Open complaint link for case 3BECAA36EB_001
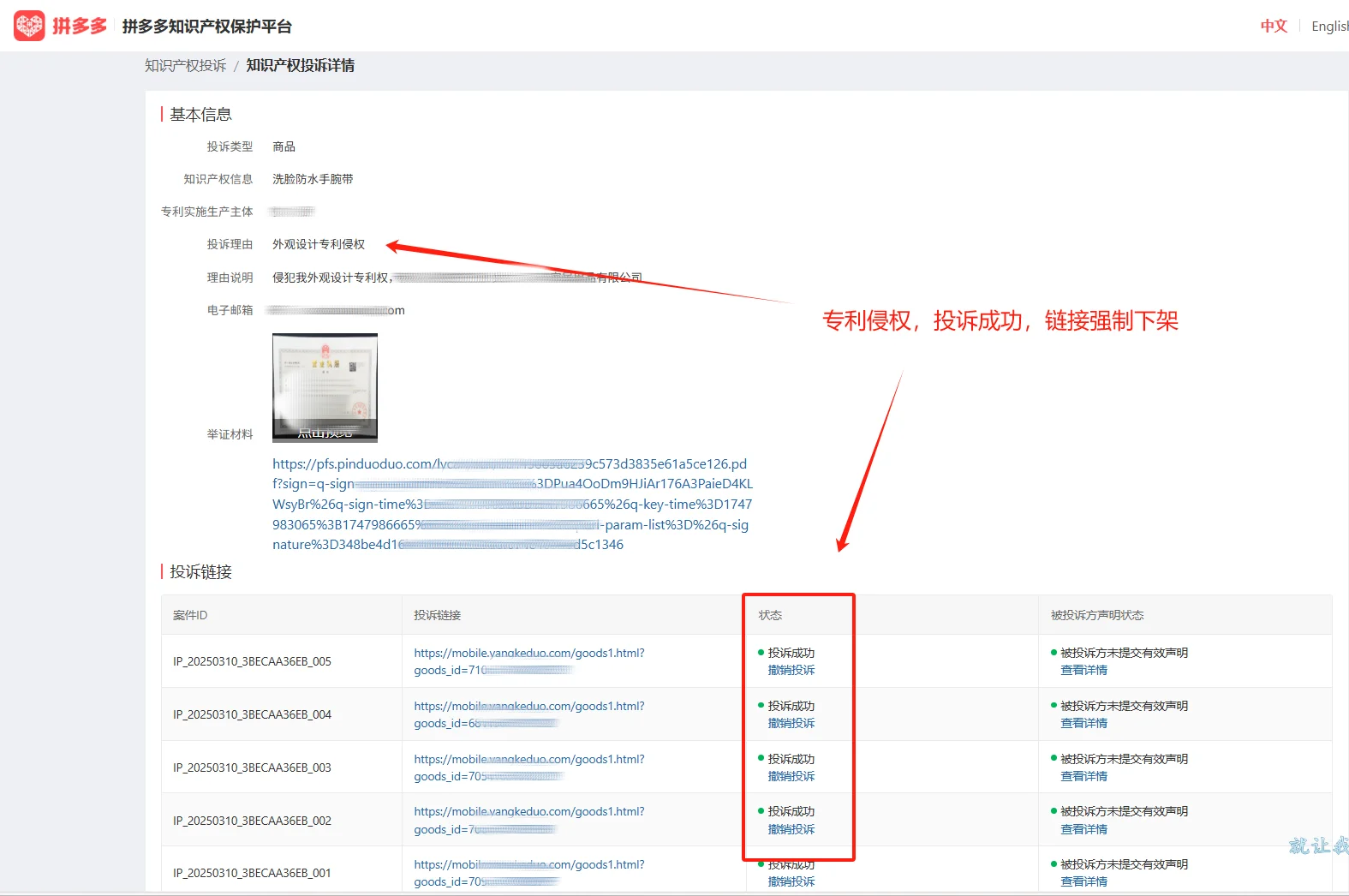Screen dimensions: 1349x896 529,873
